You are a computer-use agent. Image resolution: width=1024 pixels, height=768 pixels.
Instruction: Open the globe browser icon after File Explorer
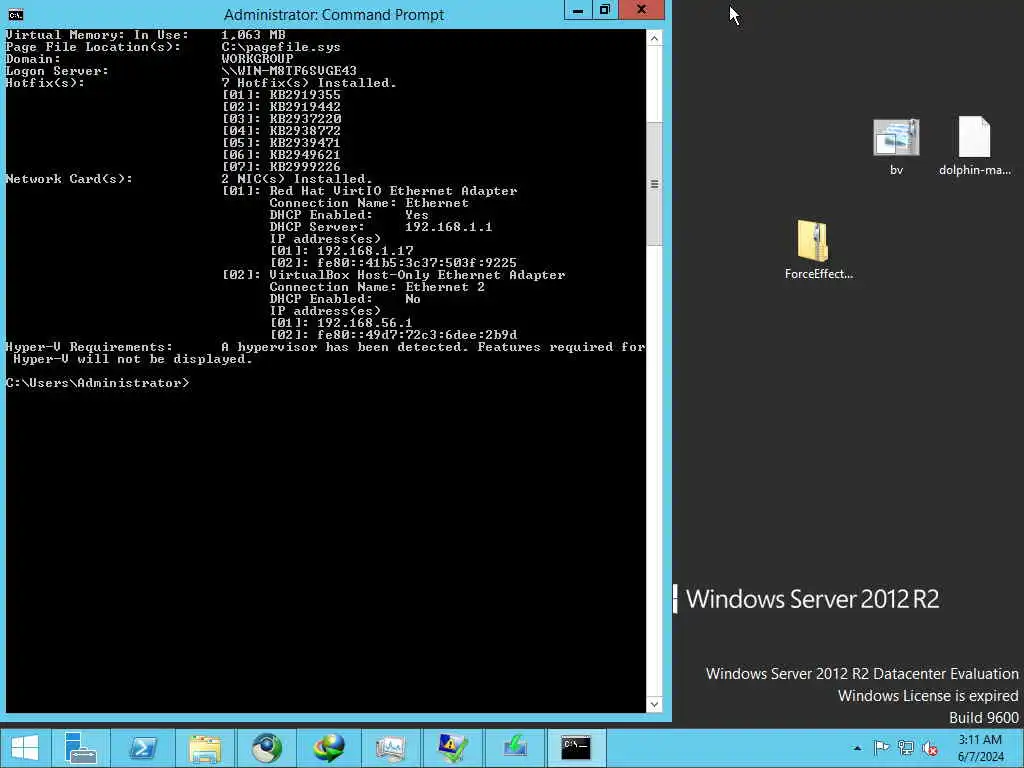tap(266, 748)
